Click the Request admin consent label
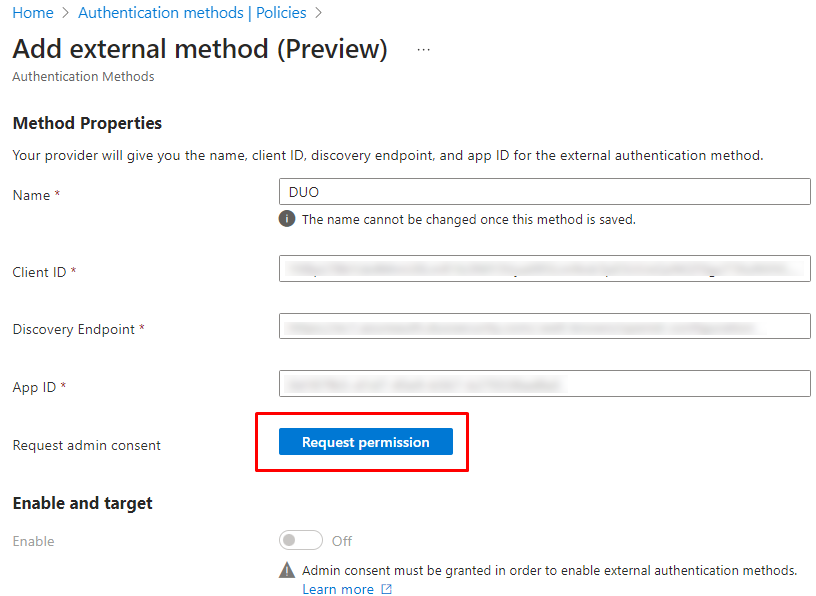 [x=86, y=445]
